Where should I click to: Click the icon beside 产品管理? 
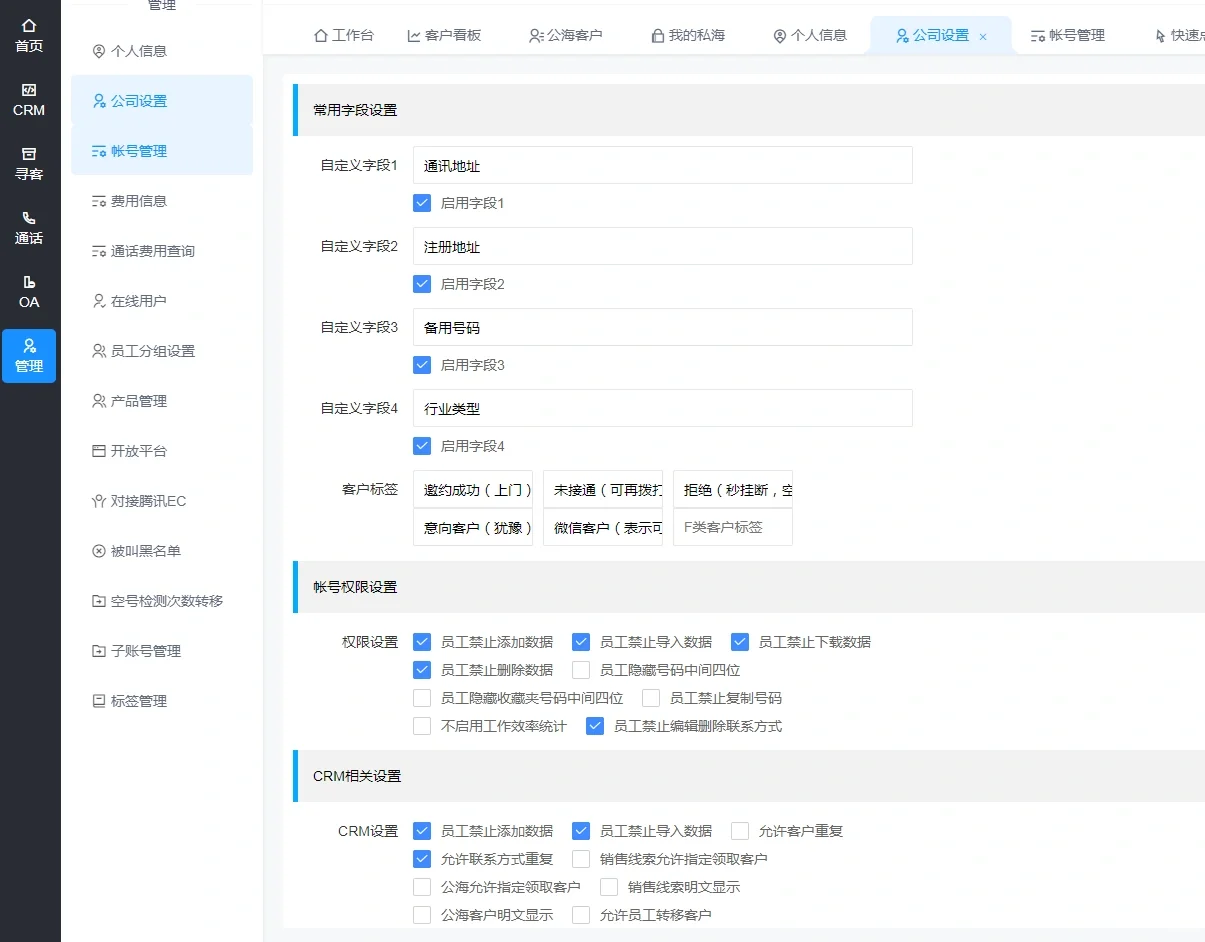(99, 401)
